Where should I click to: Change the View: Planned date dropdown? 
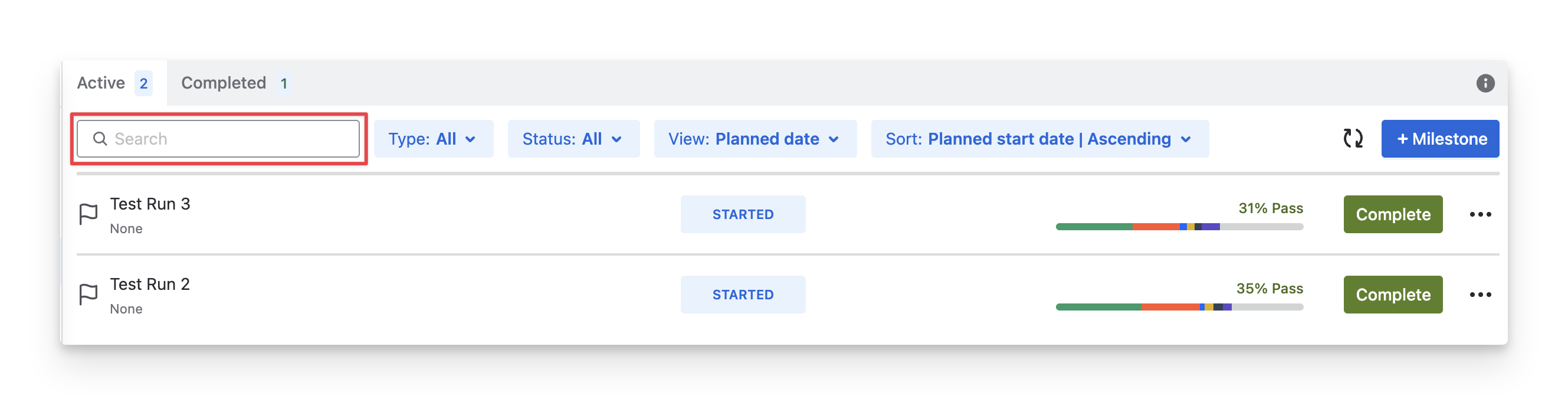[x=755, y=139]
